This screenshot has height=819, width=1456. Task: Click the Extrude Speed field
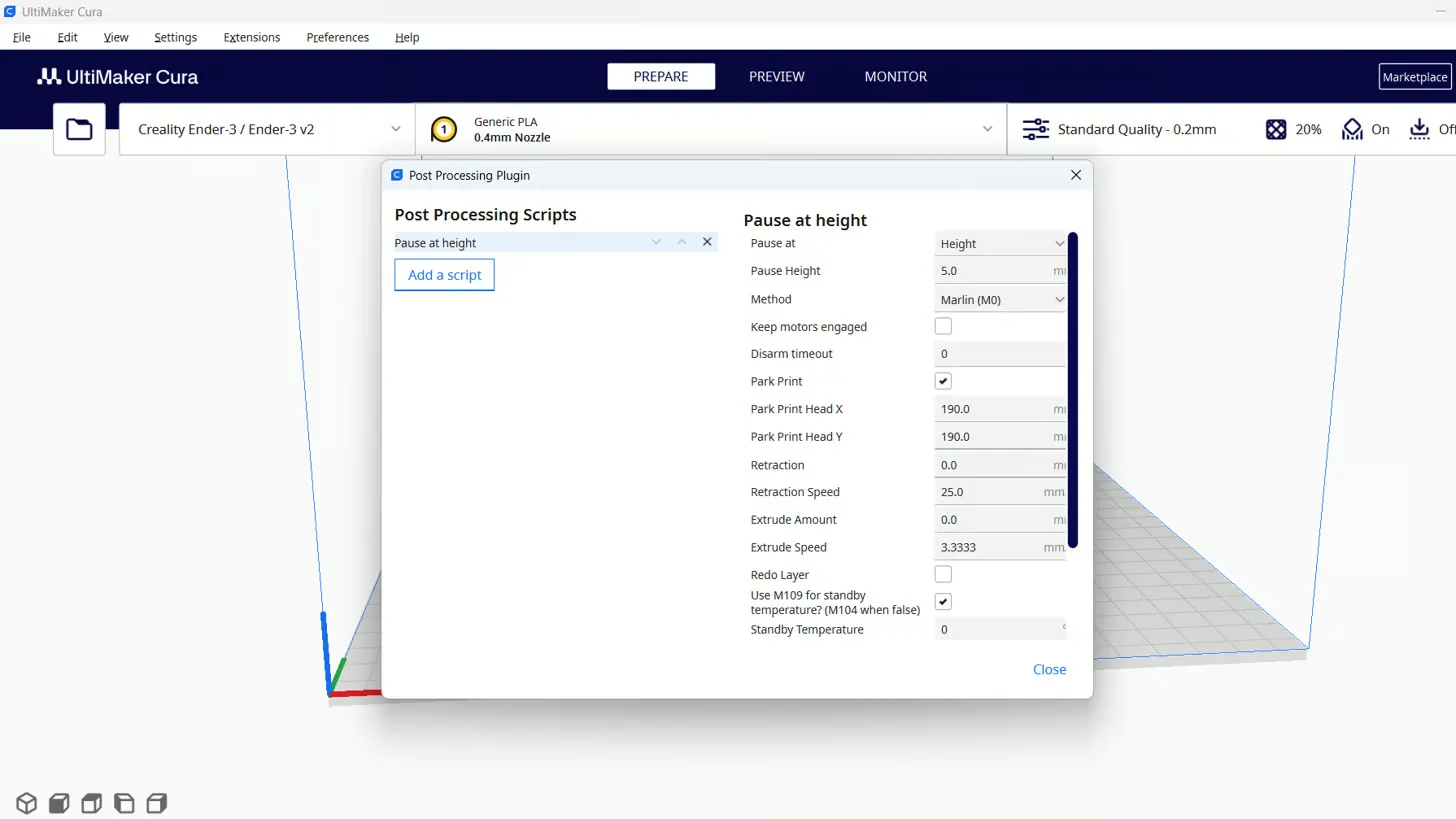(x=1000, y=547)
